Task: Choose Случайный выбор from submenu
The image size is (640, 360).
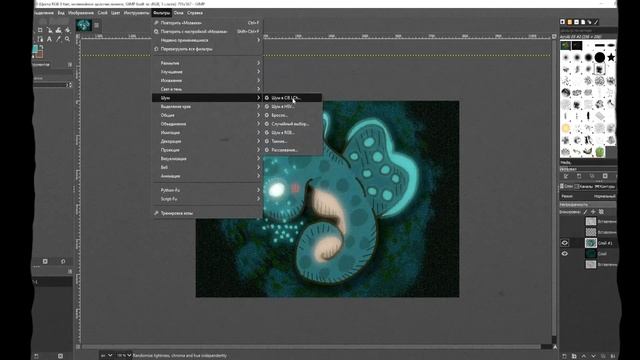Action: click(x=292, y=124)
